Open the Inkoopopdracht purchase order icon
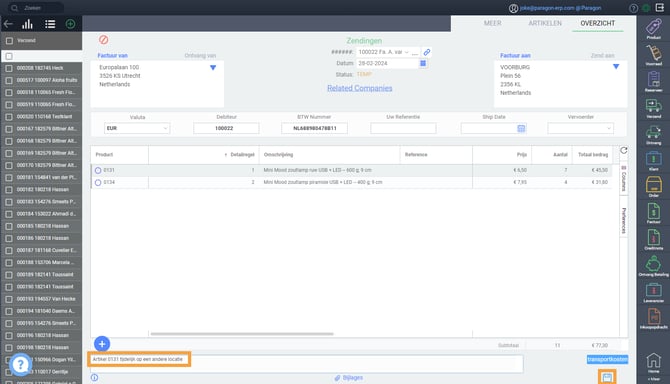670x384 pixels. click(x=653, y=318)
